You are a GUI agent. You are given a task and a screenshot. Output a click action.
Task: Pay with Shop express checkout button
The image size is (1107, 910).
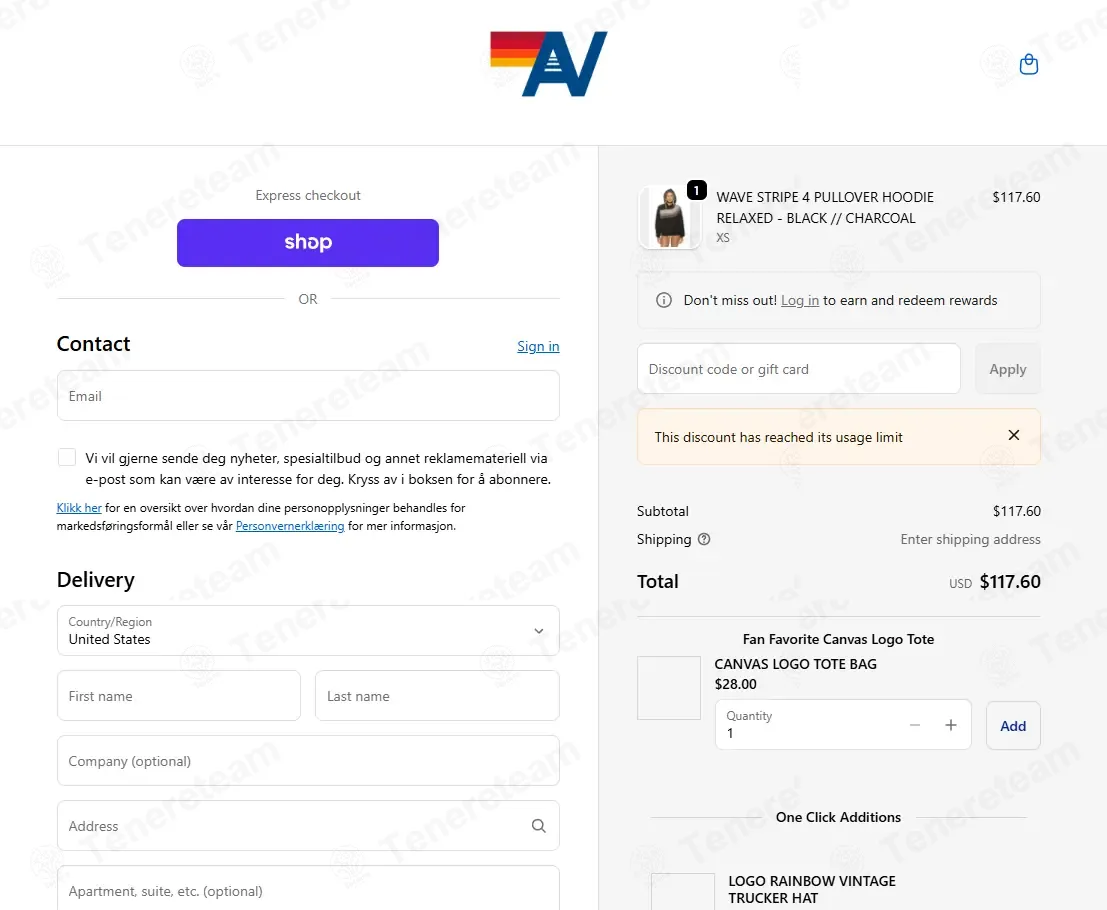308,243
